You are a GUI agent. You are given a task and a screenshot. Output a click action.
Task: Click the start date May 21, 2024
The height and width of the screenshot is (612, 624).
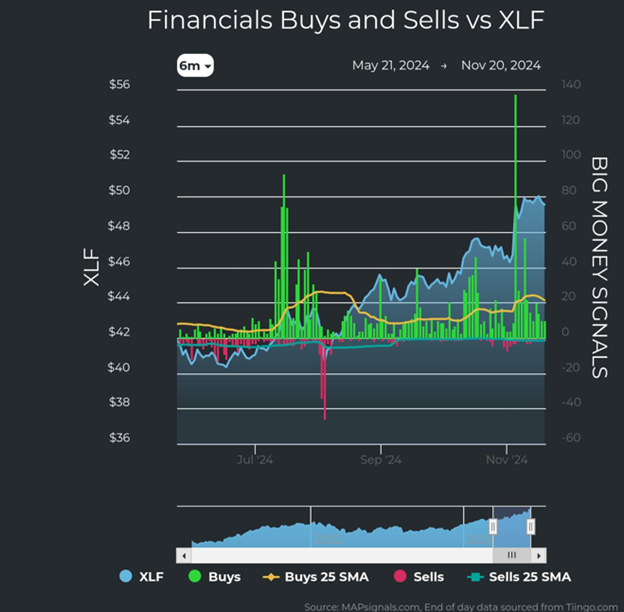pos(390,66)
